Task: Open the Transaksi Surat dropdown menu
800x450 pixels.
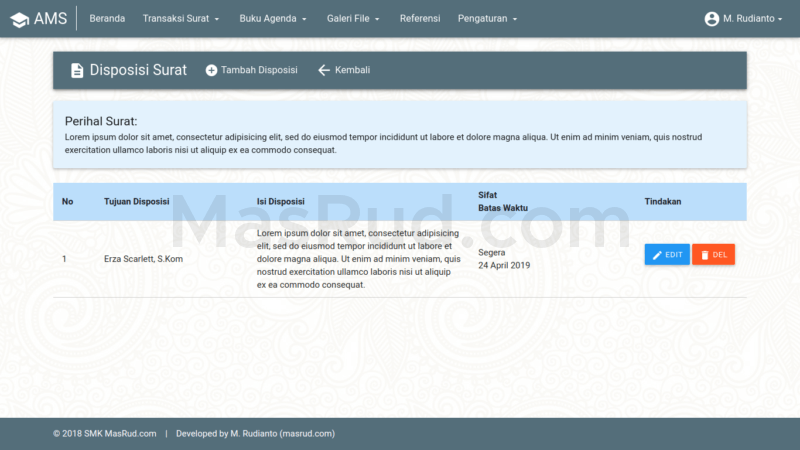Action: coord(181,19)
